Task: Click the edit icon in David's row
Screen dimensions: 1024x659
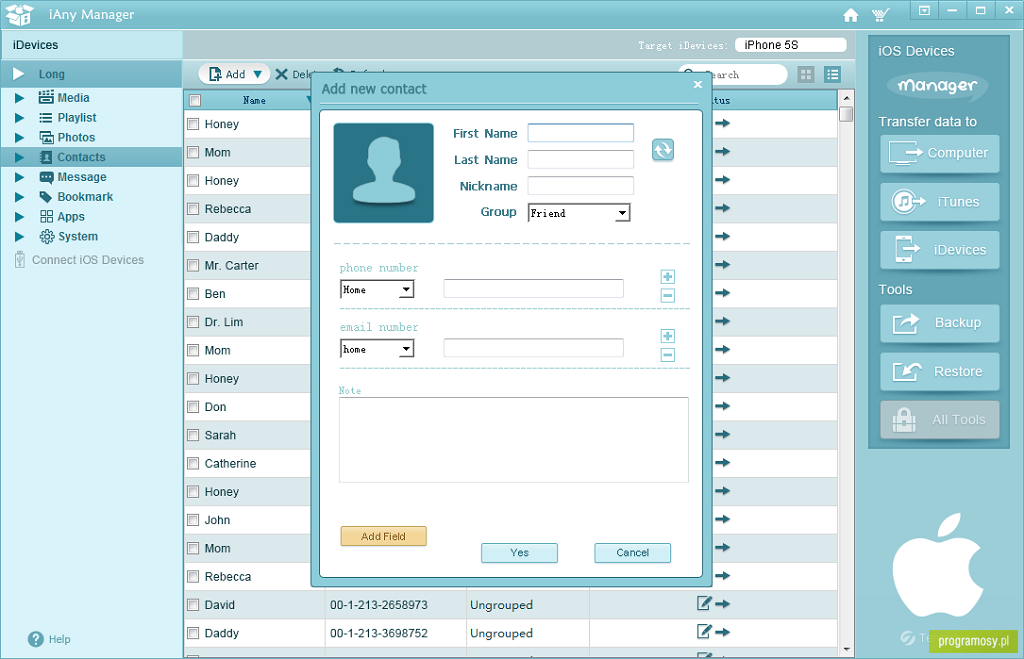Action: click(703, 603)
